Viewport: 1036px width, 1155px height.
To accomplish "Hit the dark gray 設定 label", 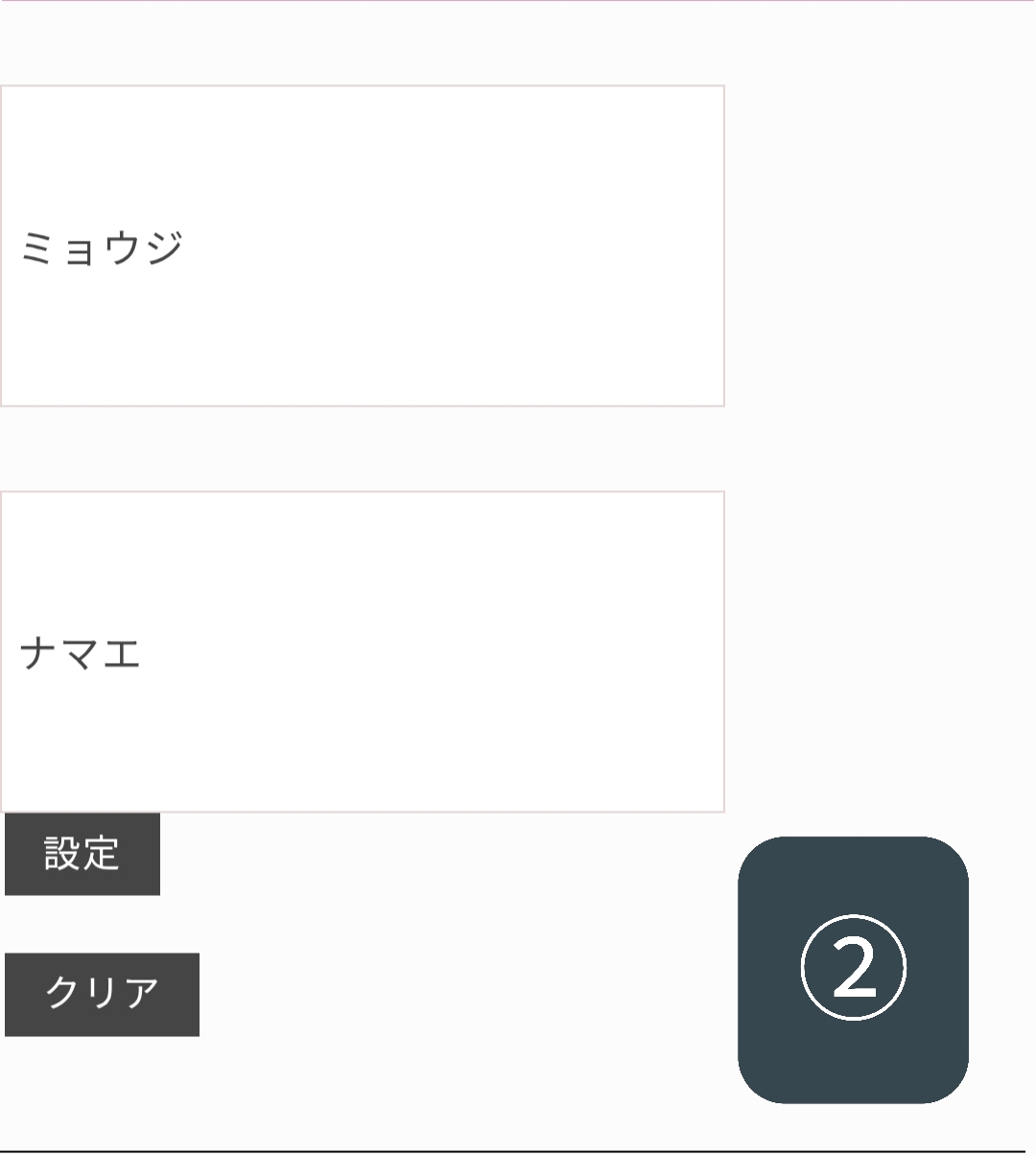I will 82,853.
